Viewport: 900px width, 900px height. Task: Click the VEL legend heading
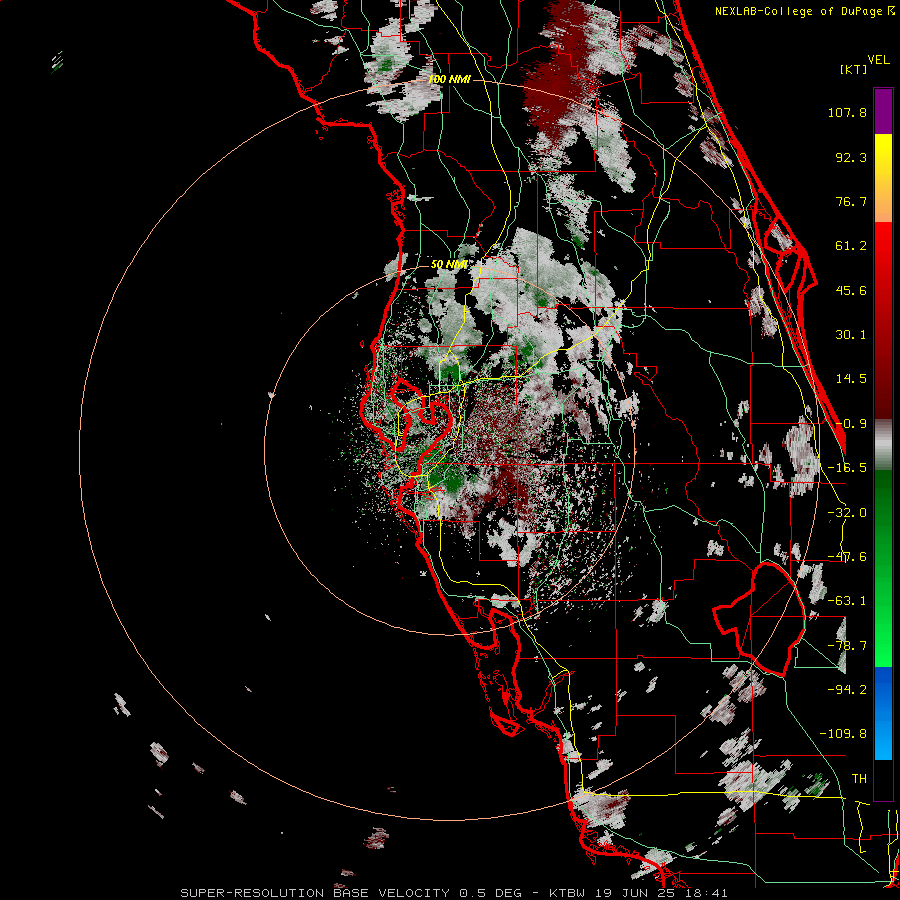(878, 60)
